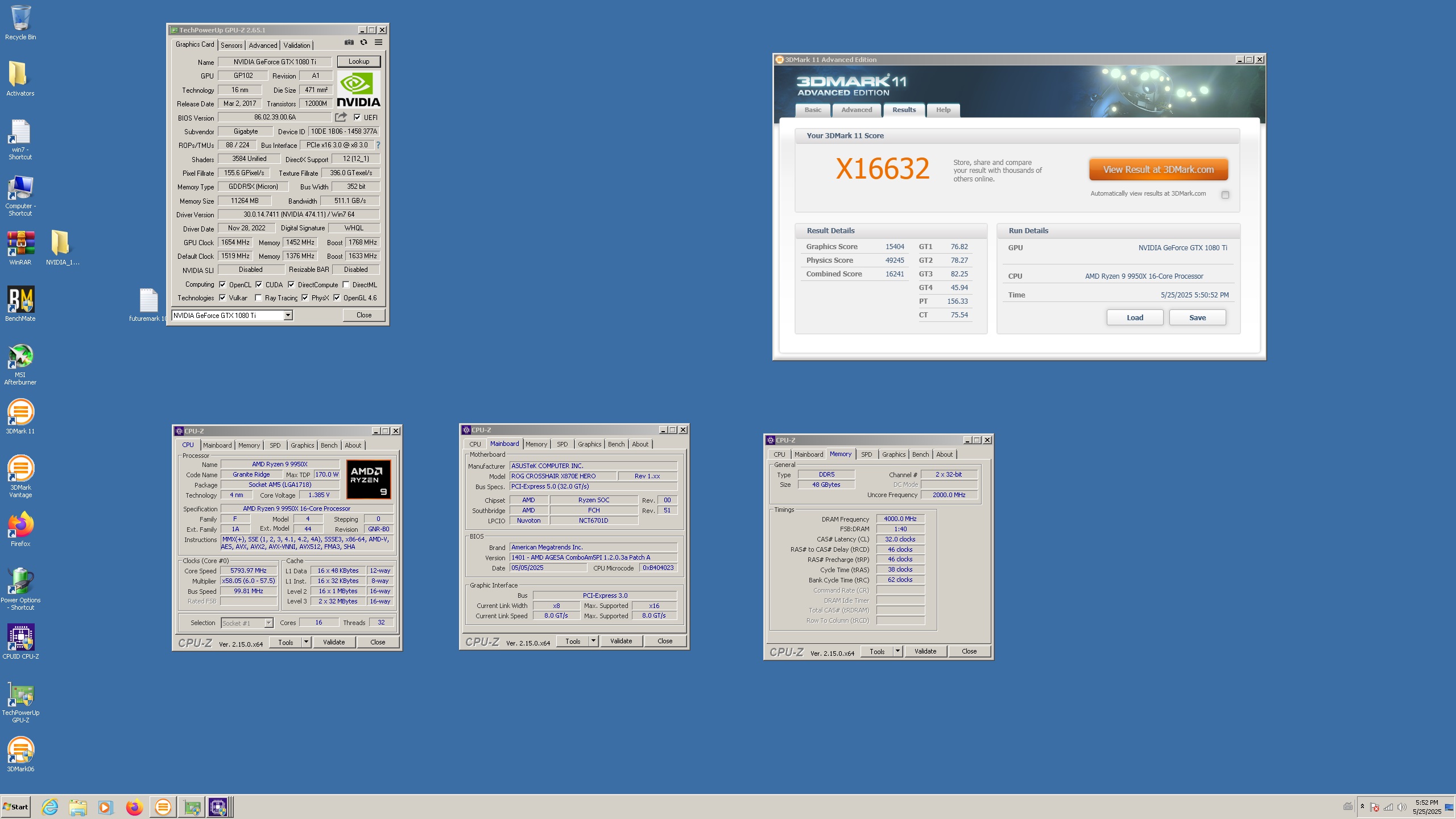Select the win7 - Shortcut desktop icon
Viewport: 1456px width, 819px height.
click(20, 139)
